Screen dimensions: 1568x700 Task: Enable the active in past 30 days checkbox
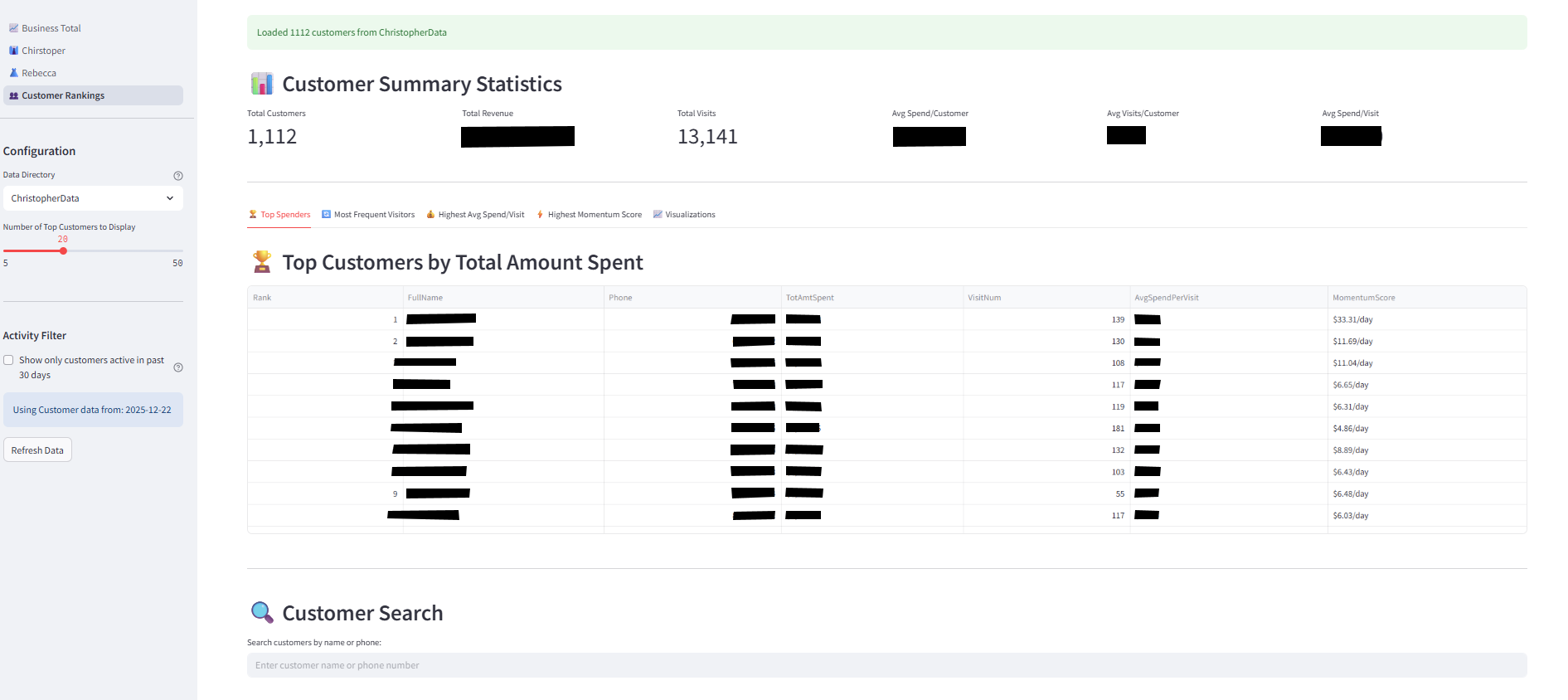point(8,360)
